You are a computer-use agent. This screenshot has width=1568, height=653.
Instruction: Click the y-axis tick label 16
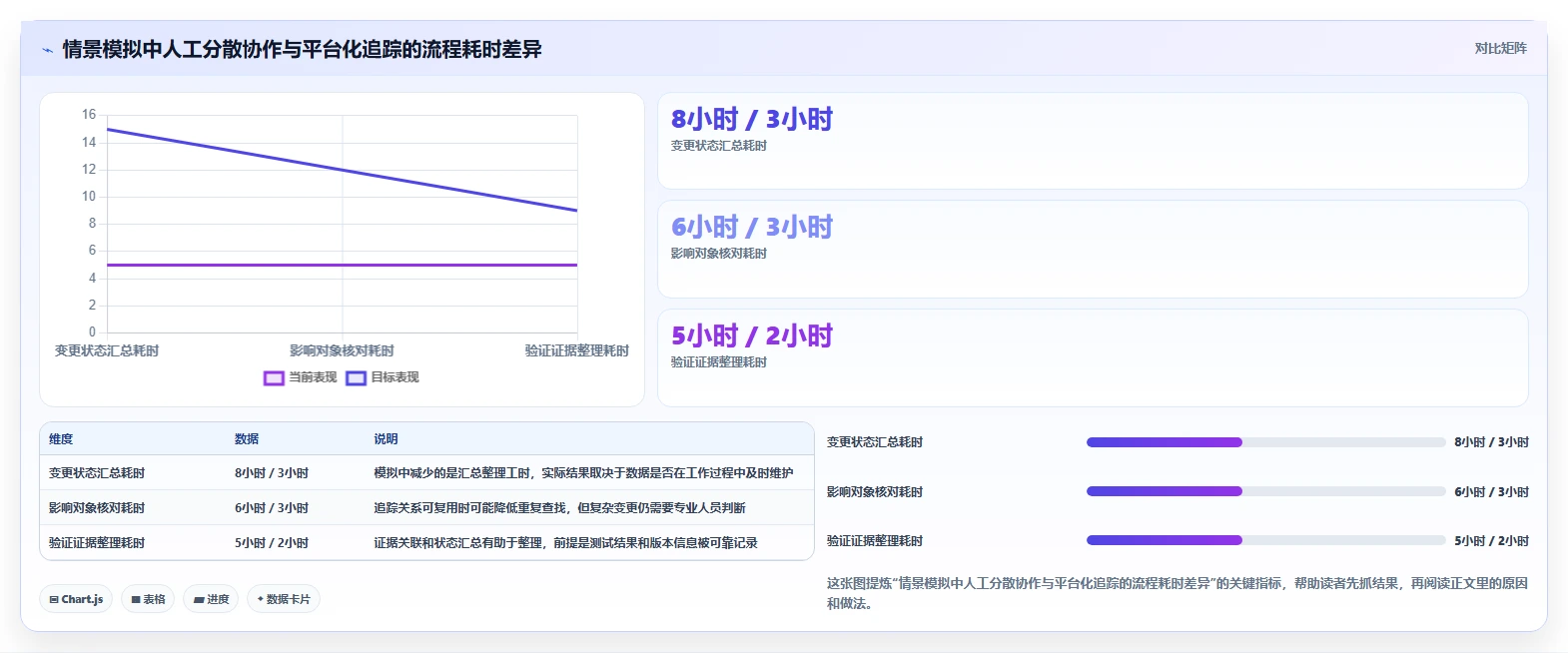[x=89, y=115]
